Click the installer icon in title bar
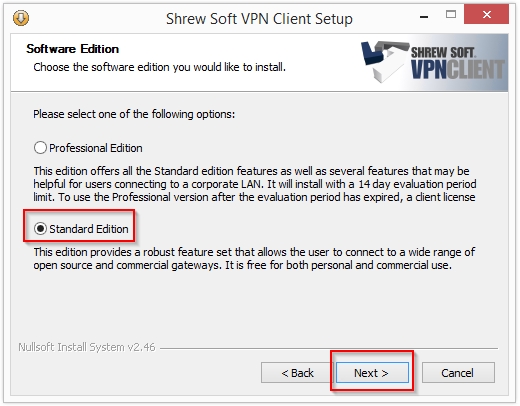The image size is (520, 406). tap(21, 18)
